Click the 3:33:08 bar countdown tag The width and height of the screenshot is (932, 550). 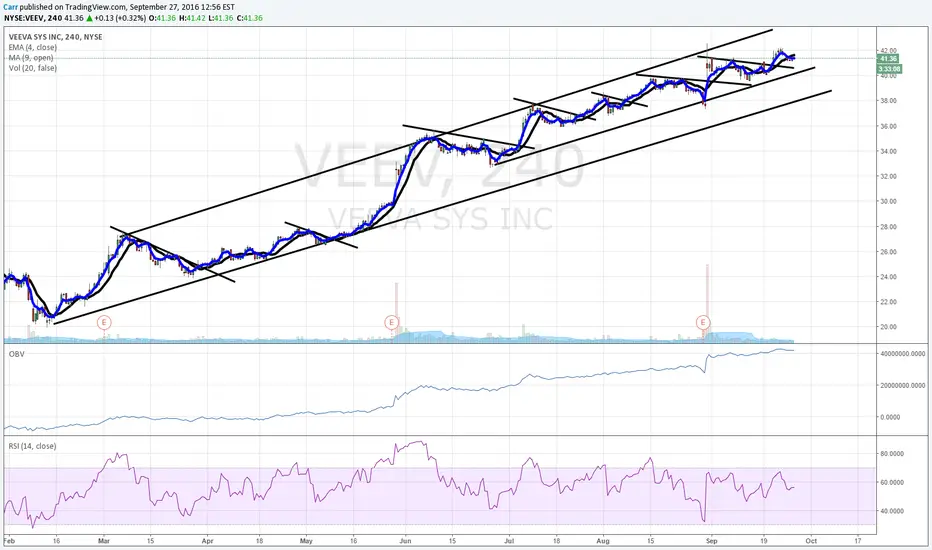(x=889, y=69)
